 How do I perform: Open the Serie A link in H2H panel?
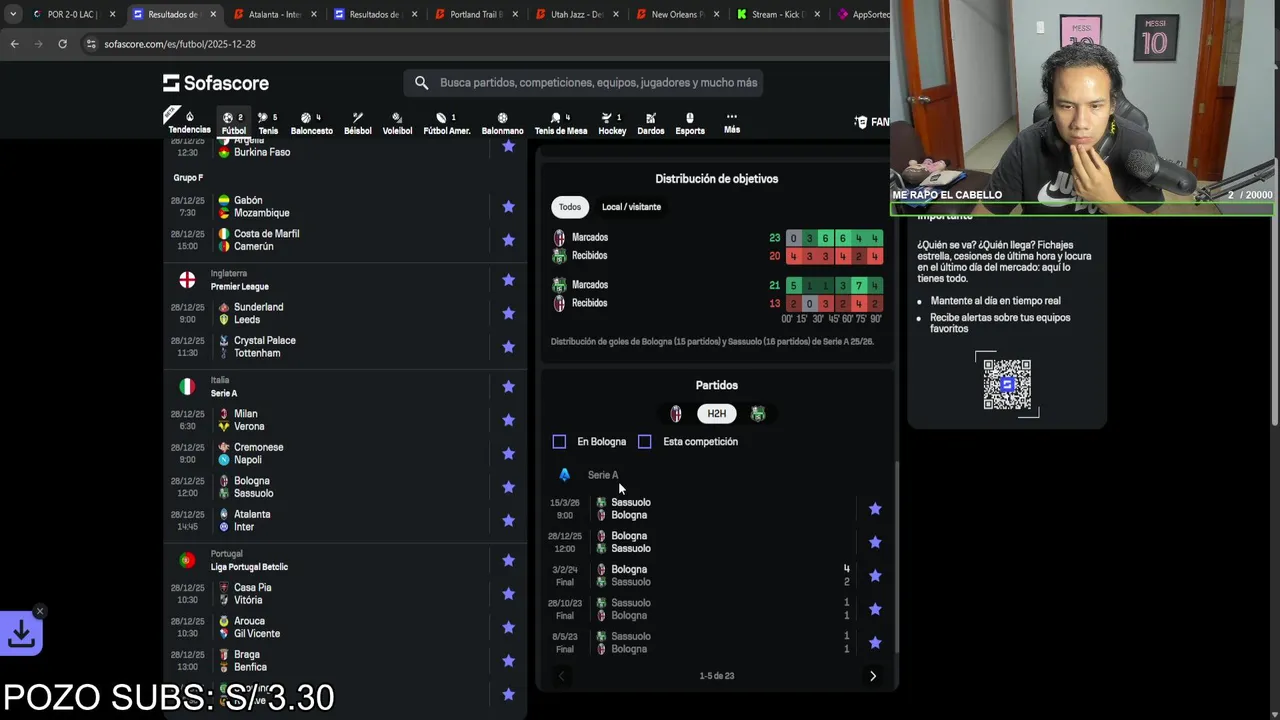tap(603, 475)
